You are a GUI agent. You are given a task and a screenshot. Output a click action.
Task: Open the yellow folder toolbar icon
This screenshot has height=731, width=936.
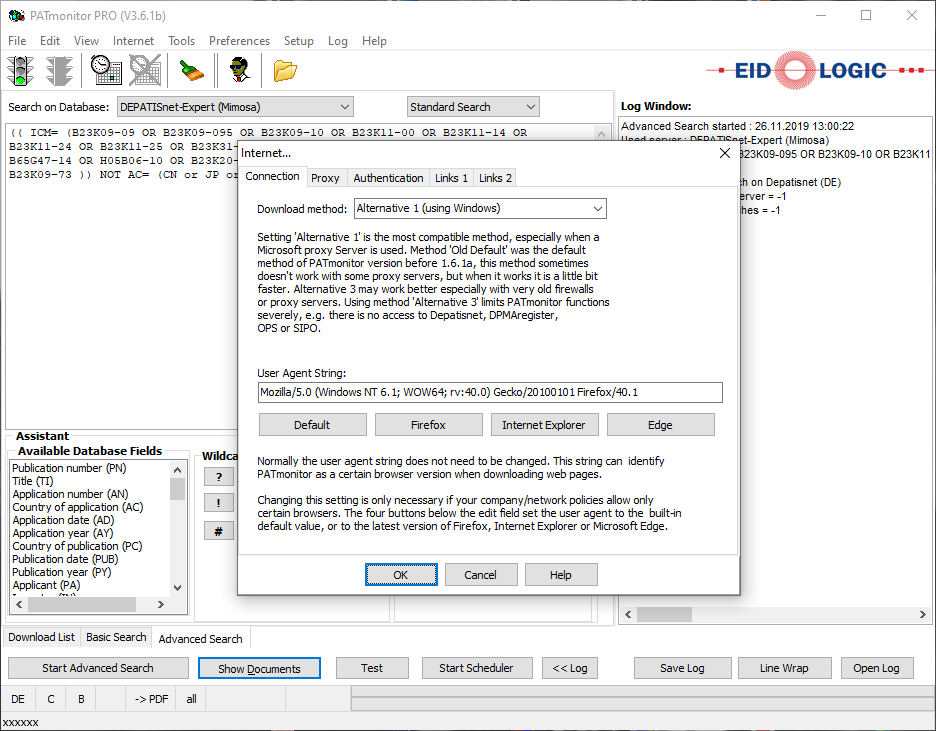(285, 70)
